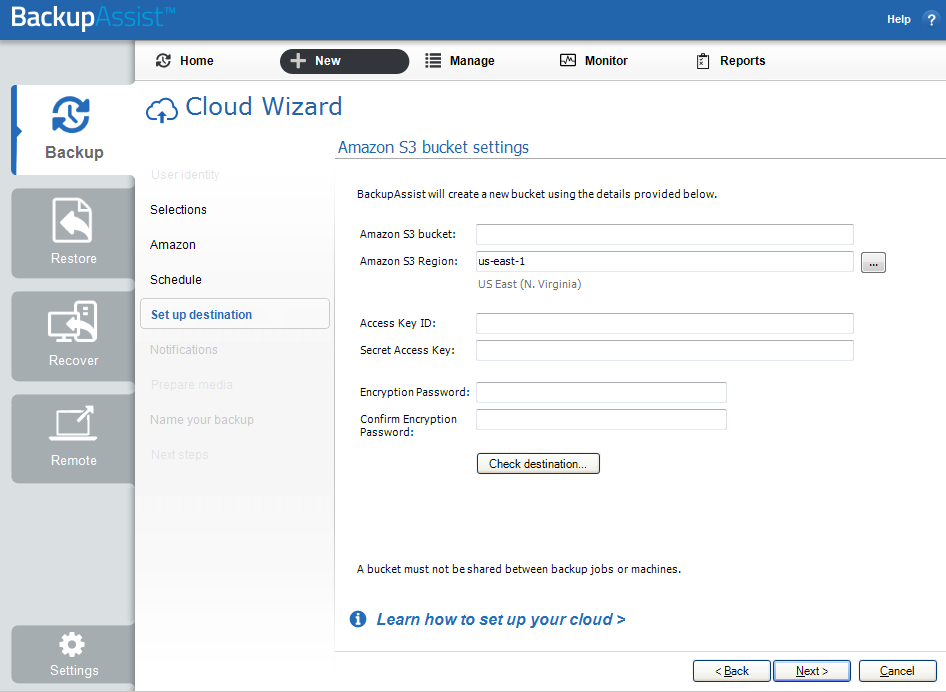
Task: Click the Help question mark icon
Action: (930, 19)
